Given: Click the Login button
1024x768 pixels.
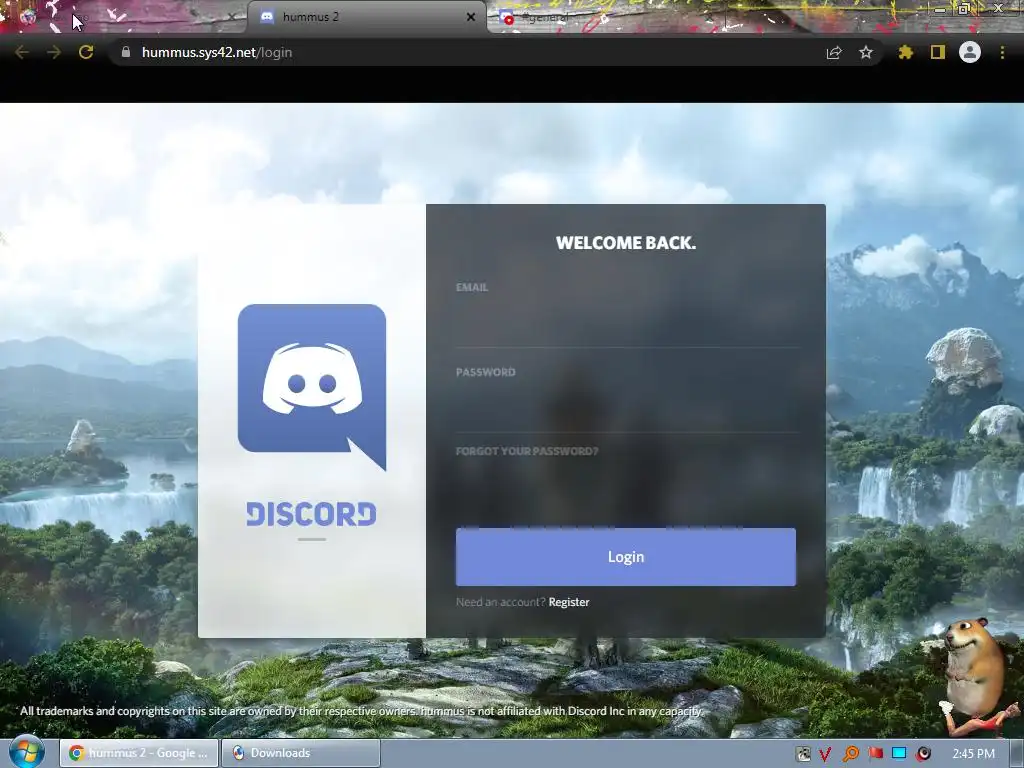Looking at the screenshot, I should (x=626, y=557).
